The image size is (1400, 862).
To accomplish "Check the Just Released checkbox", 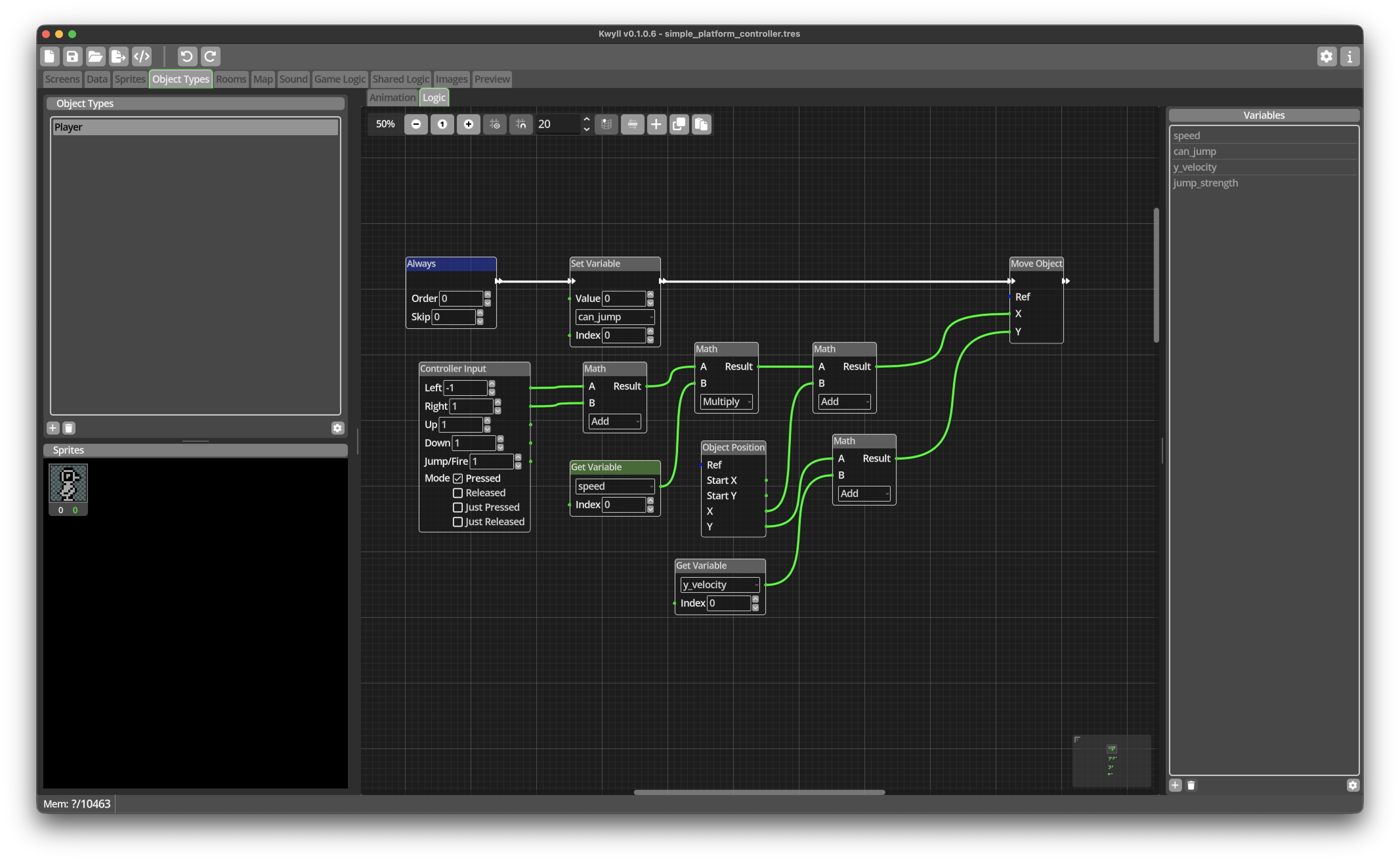I will tap(457, 522).
